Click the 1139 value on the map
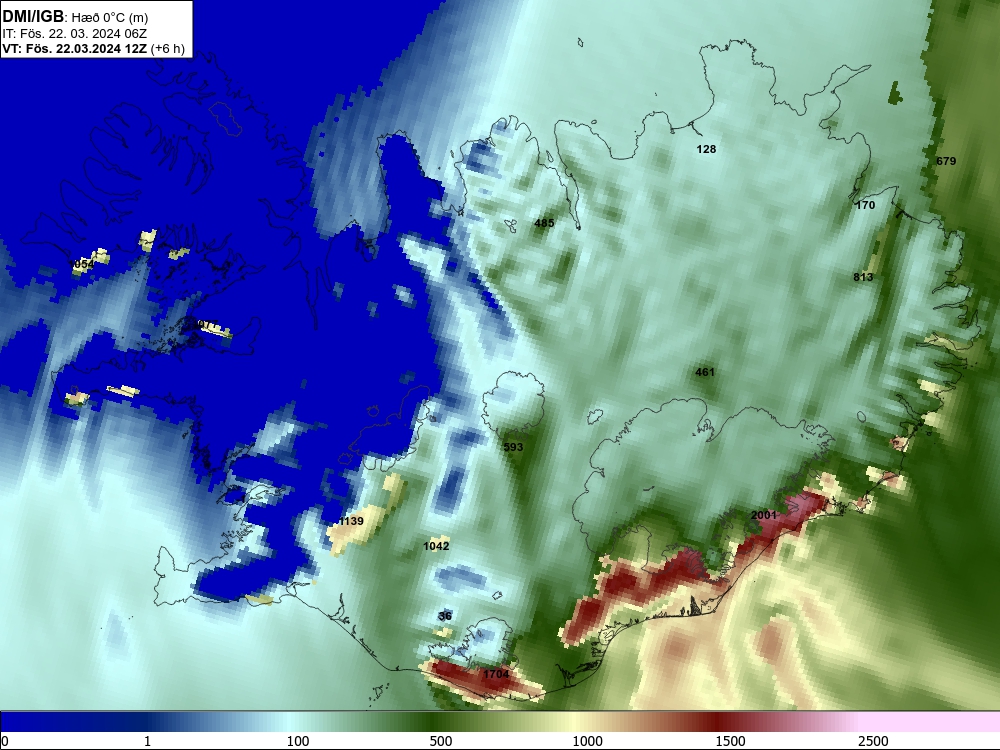1000x750 pixels. (351, 522)
